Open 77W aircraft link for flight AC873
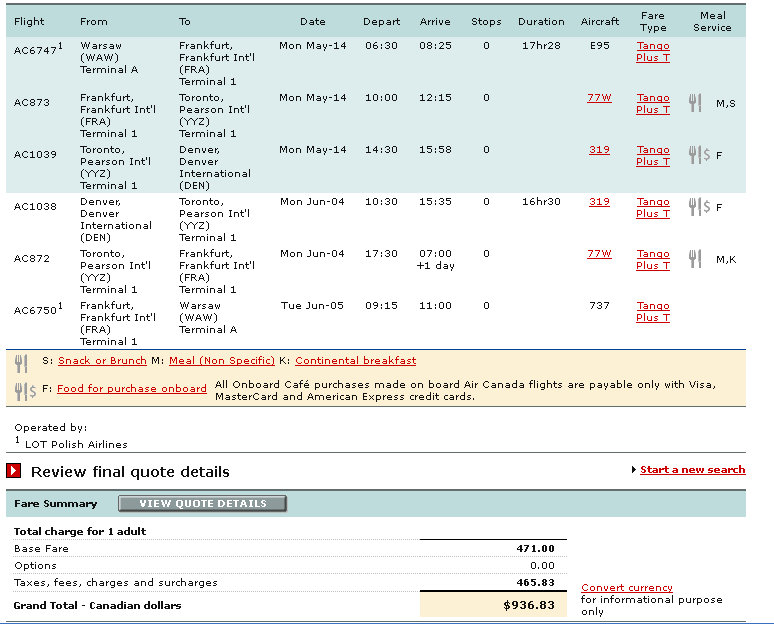Screen dimensions: 774x624 pyautogui.click(x=599, y=97)
